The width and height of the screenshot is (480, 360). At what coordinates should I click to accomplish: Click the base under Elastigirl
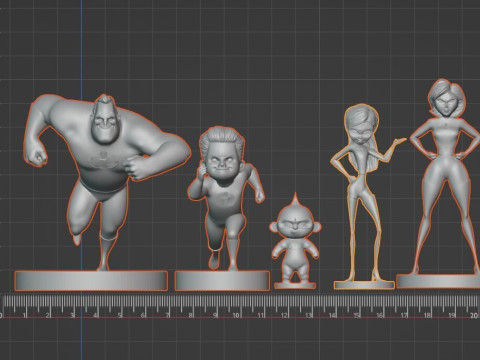(438, 281)
